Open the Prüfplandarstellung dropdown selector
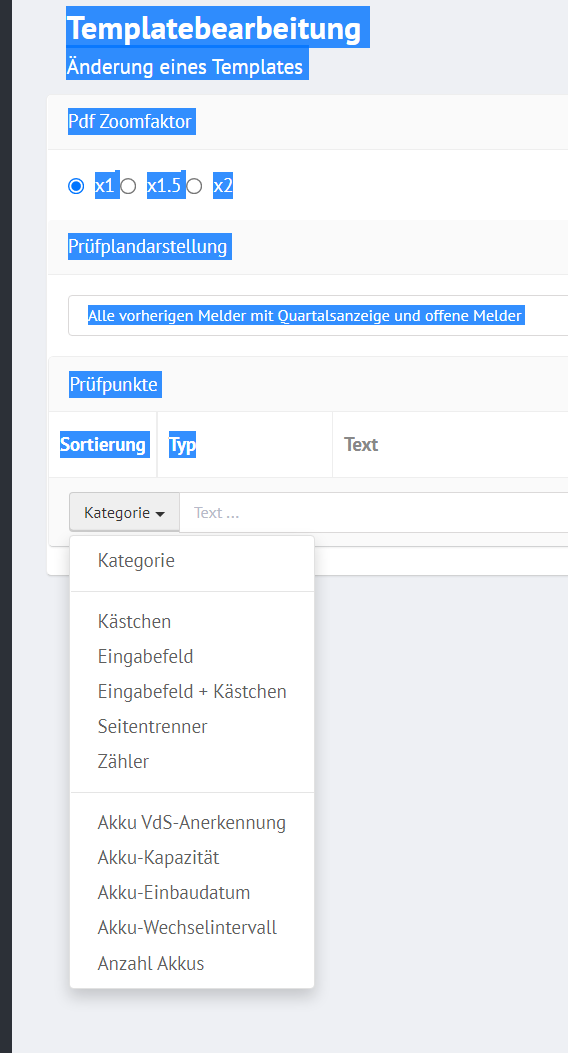 click(x=318, y=316)
